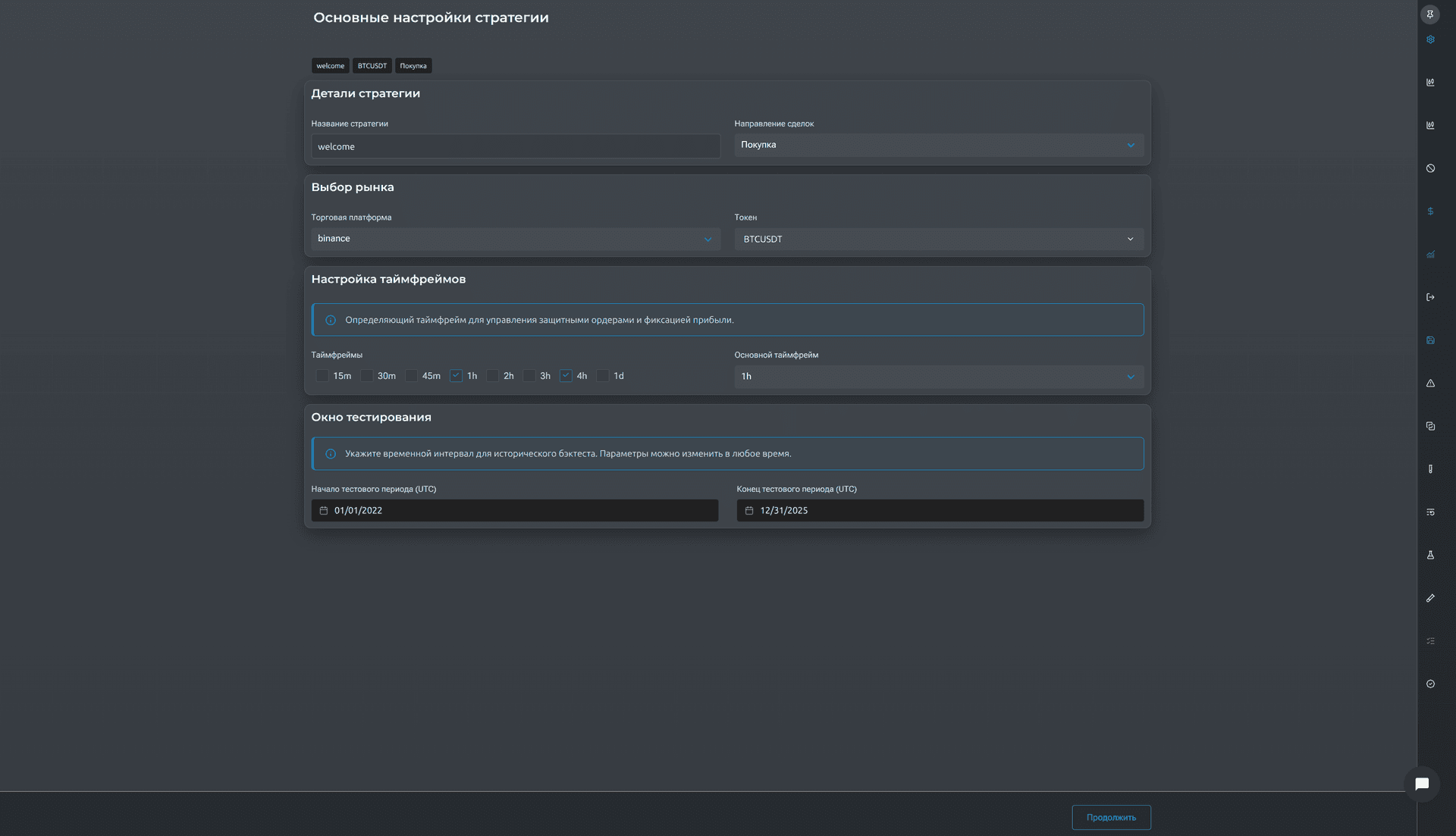Click info icon in the backtest interval notice
This screenshot has height=836, width=1456.
coord(331,454)
